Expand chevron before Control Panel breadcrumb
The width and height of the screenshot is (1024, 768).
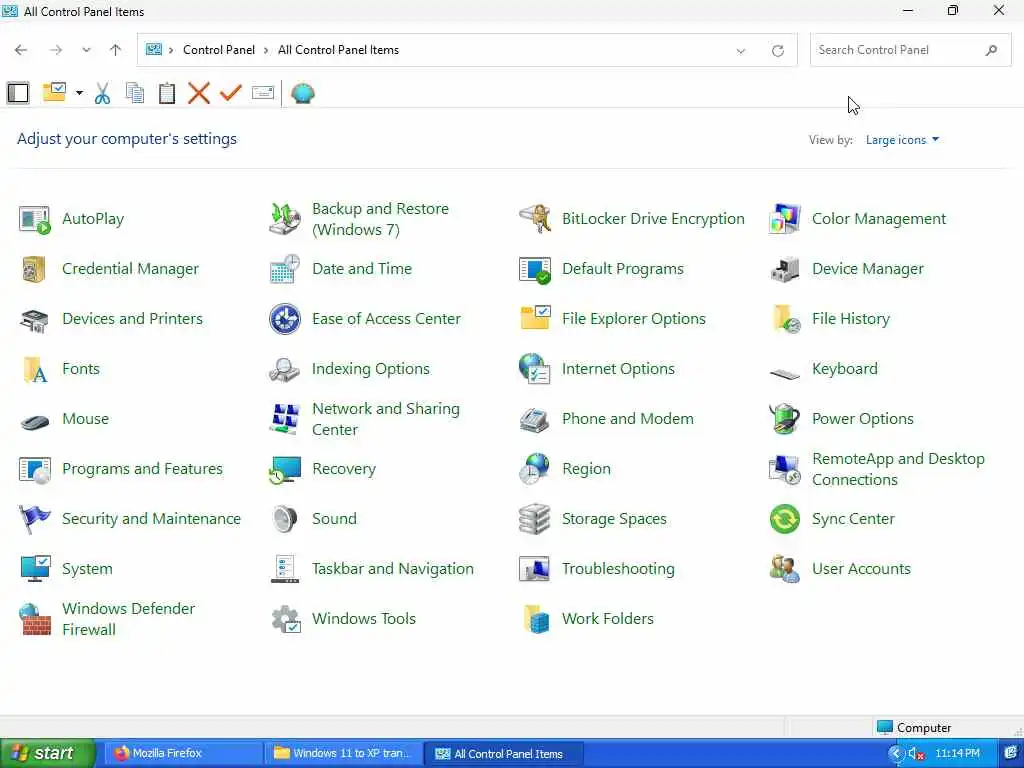pos(171,50)
